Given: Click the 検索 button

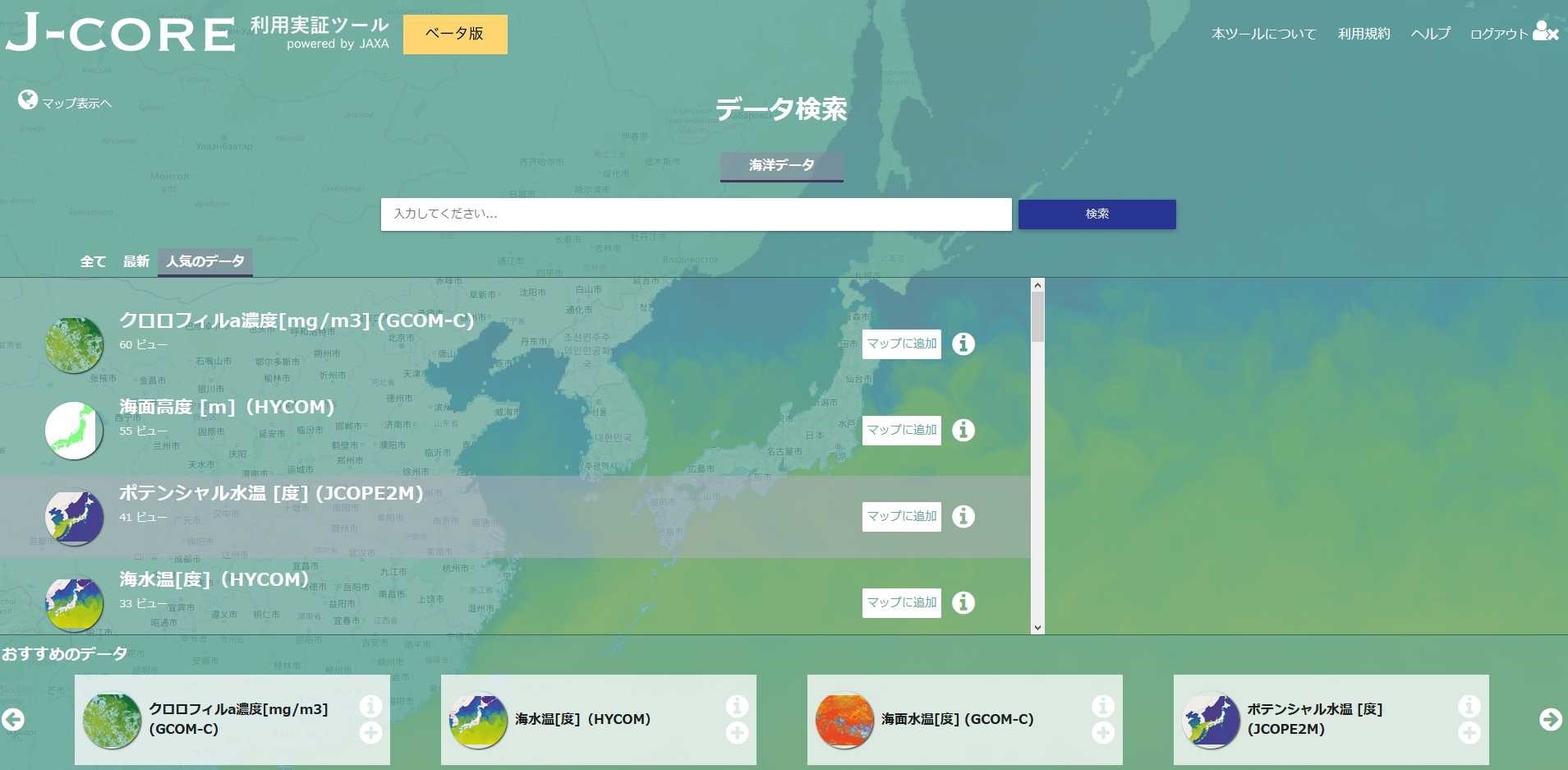Looking at the screenshot, I should point(1097,214).
